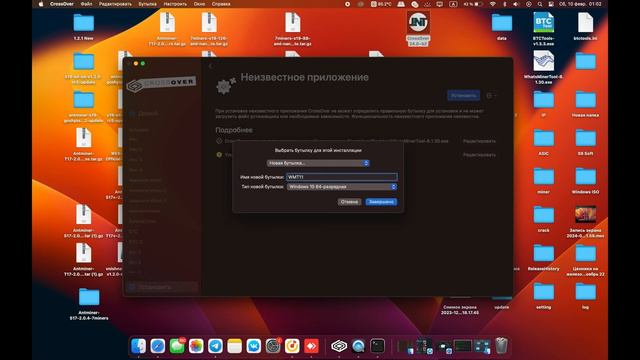Select the "ReleaseHistory" desktop folder
The image size is (640, 360).
click(x=544, y=257)
